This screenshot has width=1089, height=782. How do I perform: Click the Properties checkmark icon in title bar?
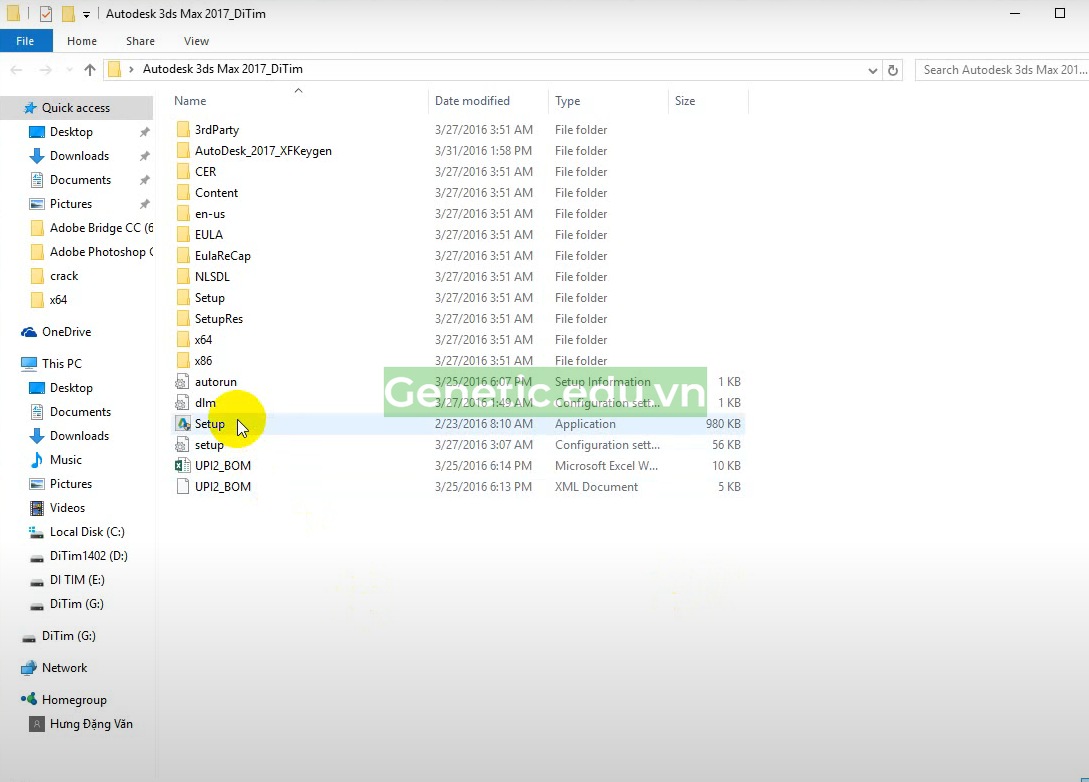[46, 13]
